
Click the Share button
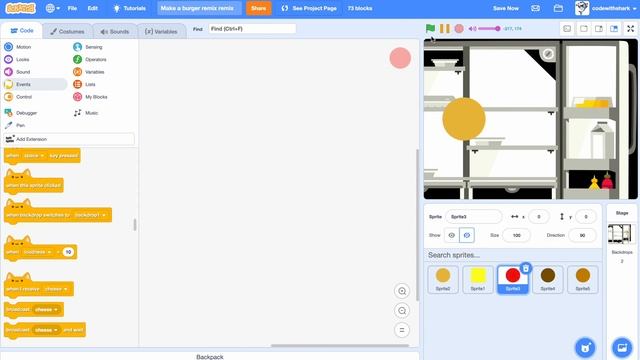click(x=258, y=8)
